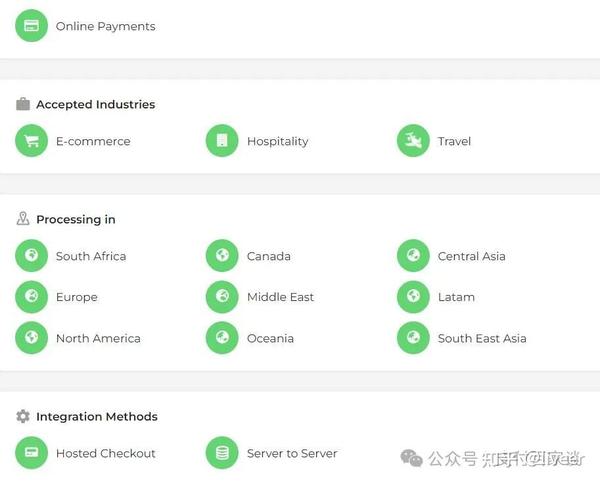Click the Server to Server label

[x=292, y=454]
